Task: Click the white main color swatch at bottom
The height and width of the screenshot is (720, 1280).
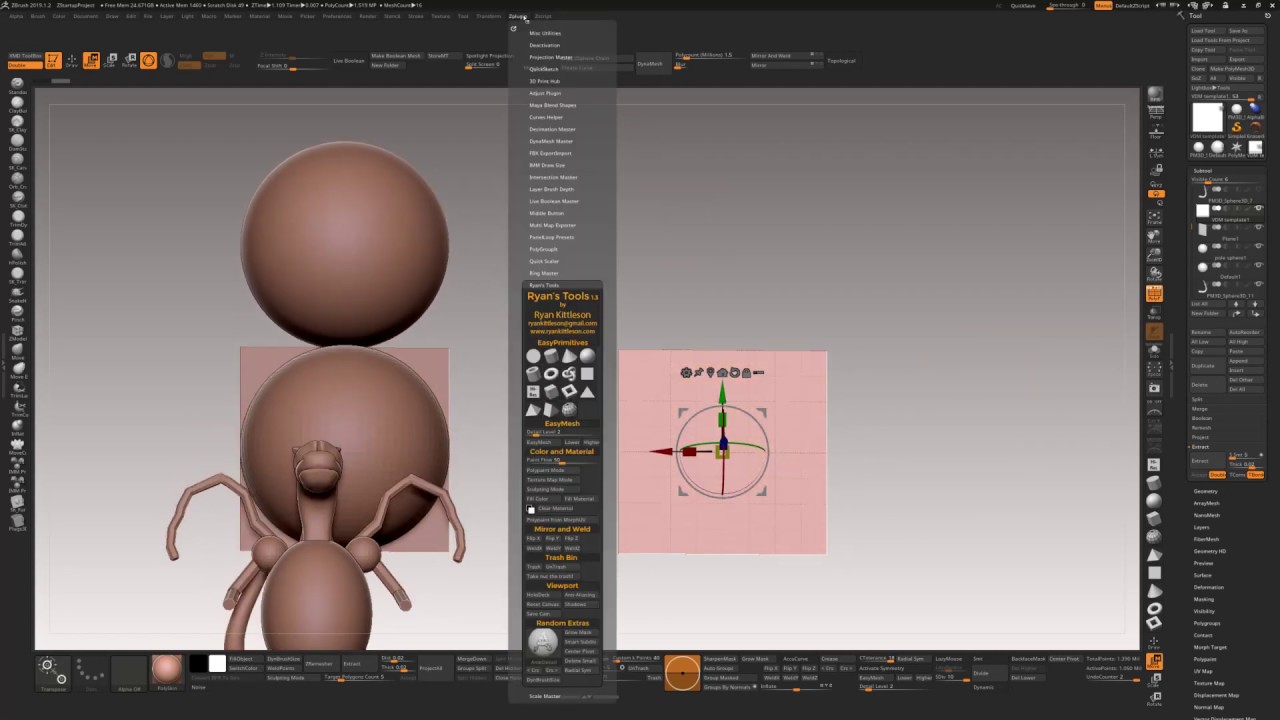Action: [217, 663]
